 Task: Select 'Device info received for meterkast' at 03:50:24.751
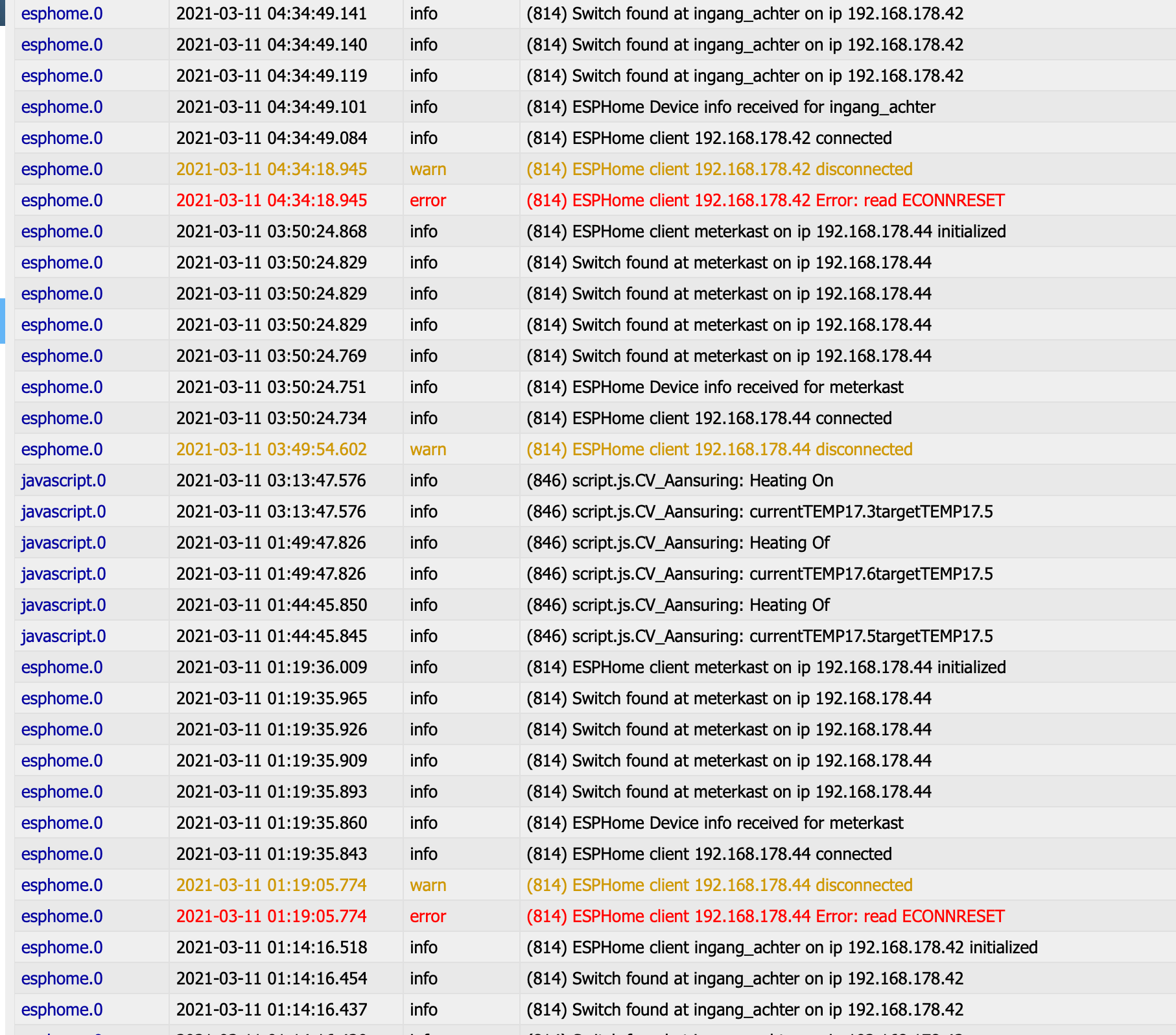[x=715, y=387]
